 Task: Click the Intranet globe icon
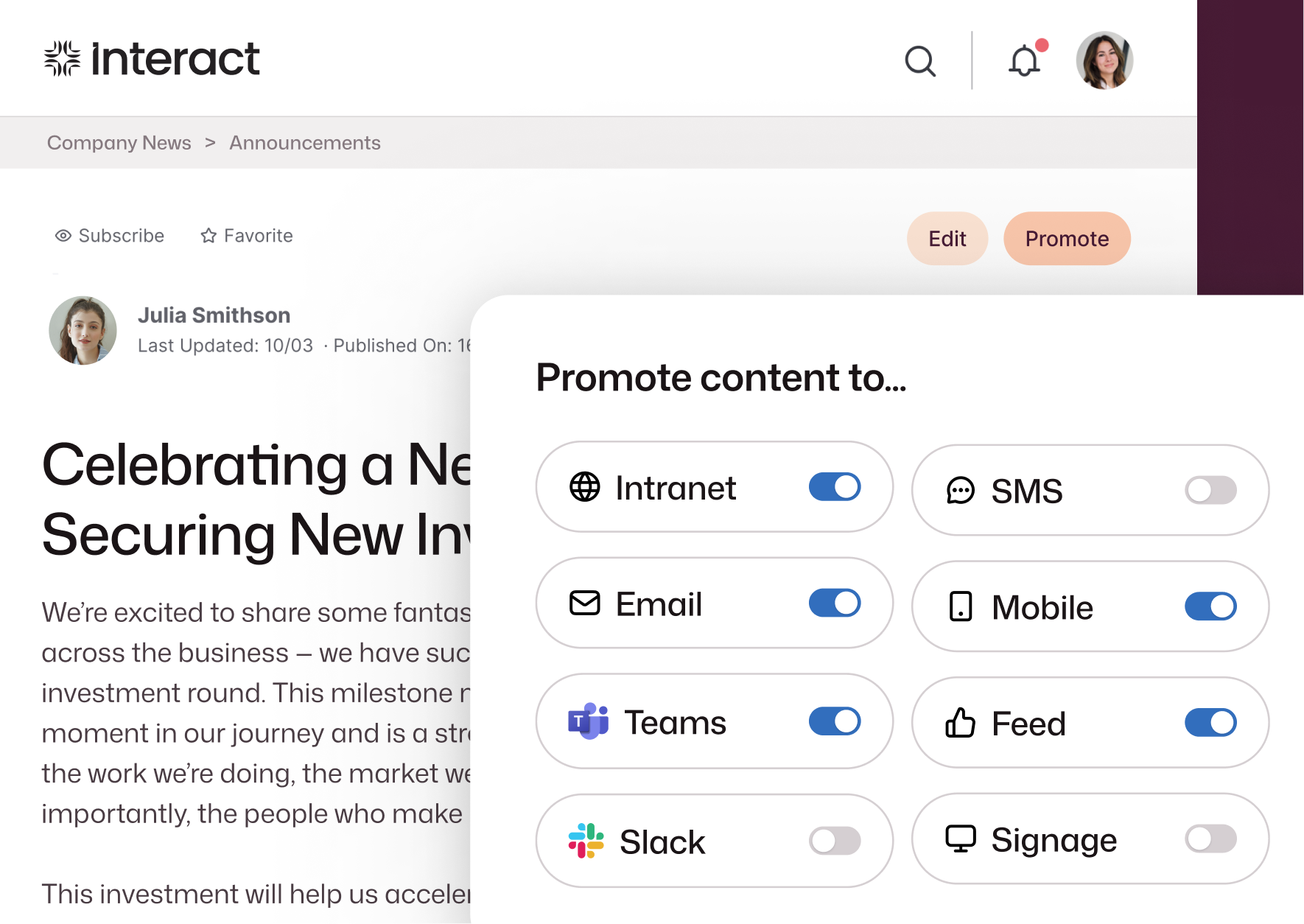(x=585, y=487)
